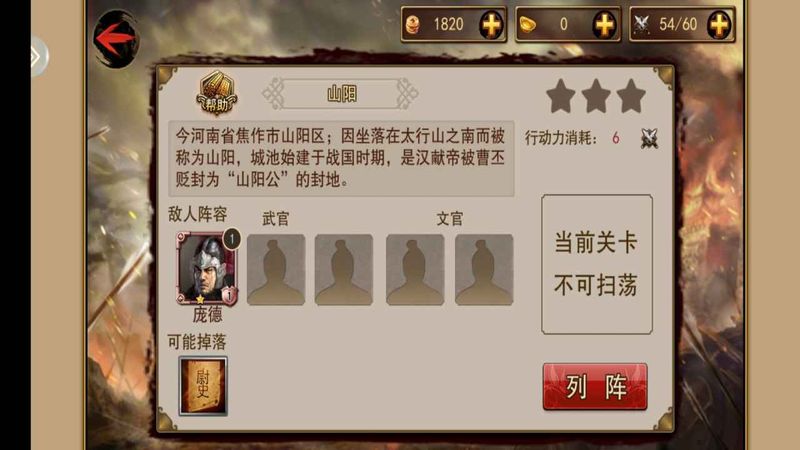This screenshot has height=450, width=800.
Task: Click the 尉史 drop reward item
Action: (x=203, y=386)
